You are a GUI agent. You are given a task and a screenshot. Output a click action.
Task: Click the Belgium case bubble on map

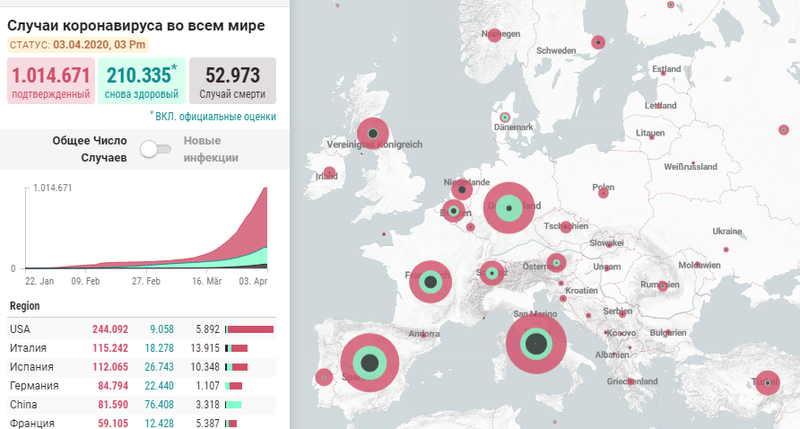454,211
